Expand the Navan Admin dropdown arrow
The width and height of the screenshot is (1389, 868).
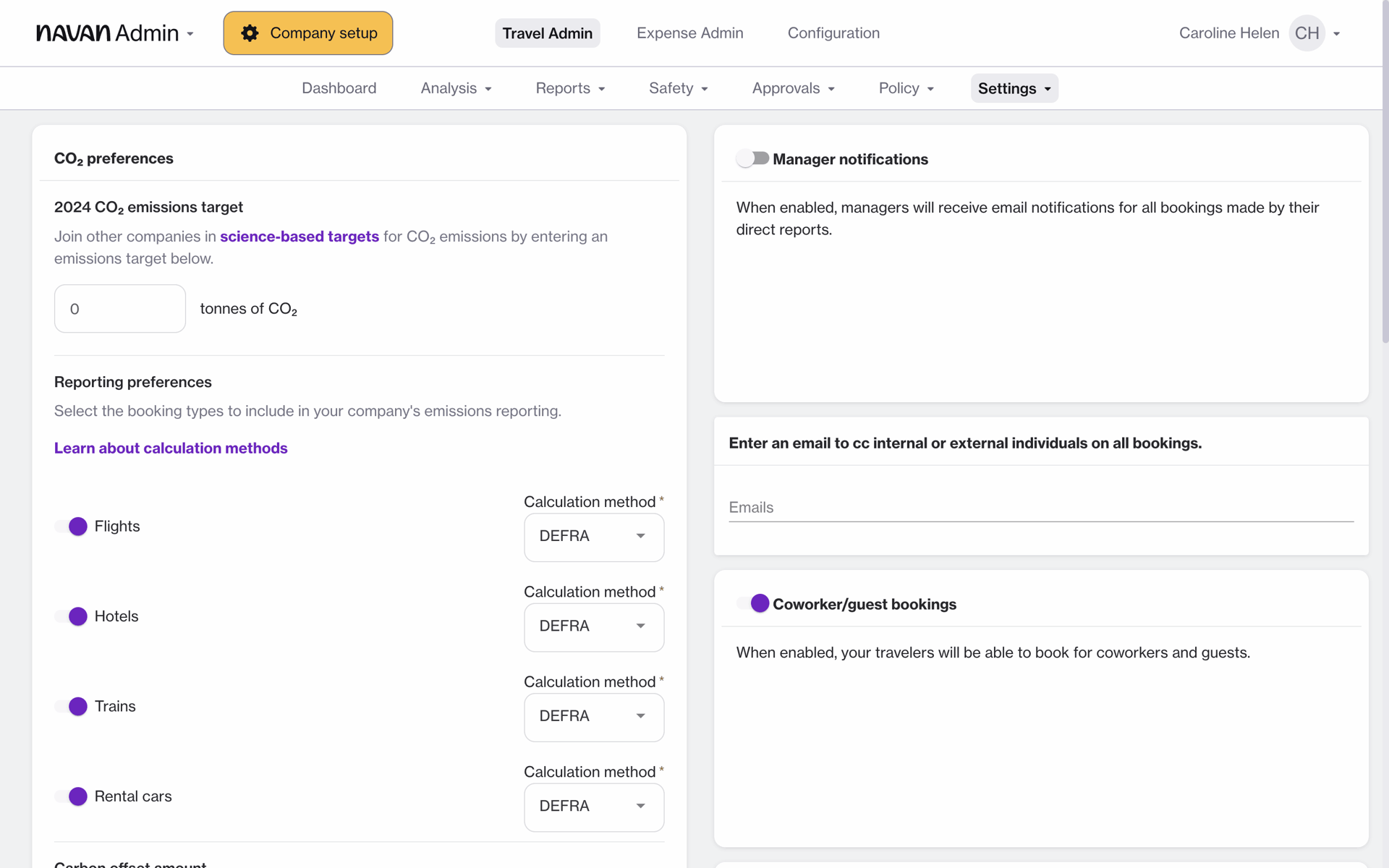click(190, 34)
